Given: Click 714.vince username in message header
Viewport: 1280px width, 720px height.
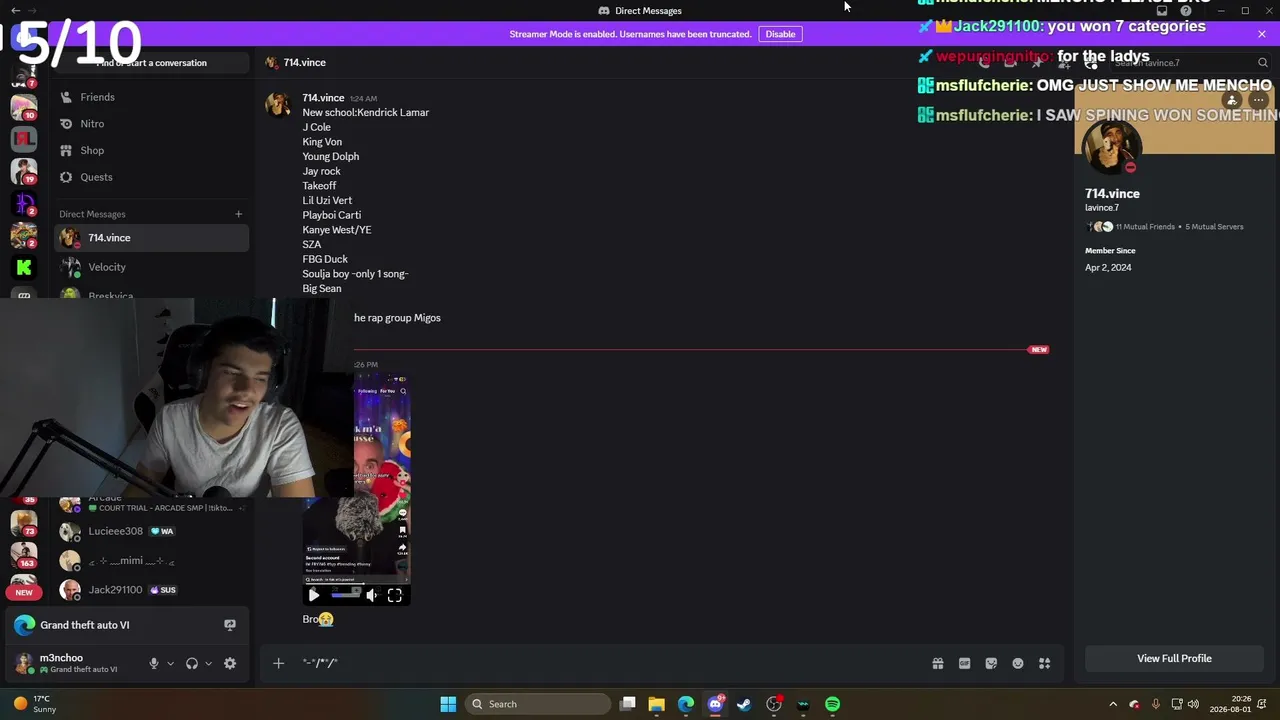Looking at the screenshot, I should coord(323,98).
